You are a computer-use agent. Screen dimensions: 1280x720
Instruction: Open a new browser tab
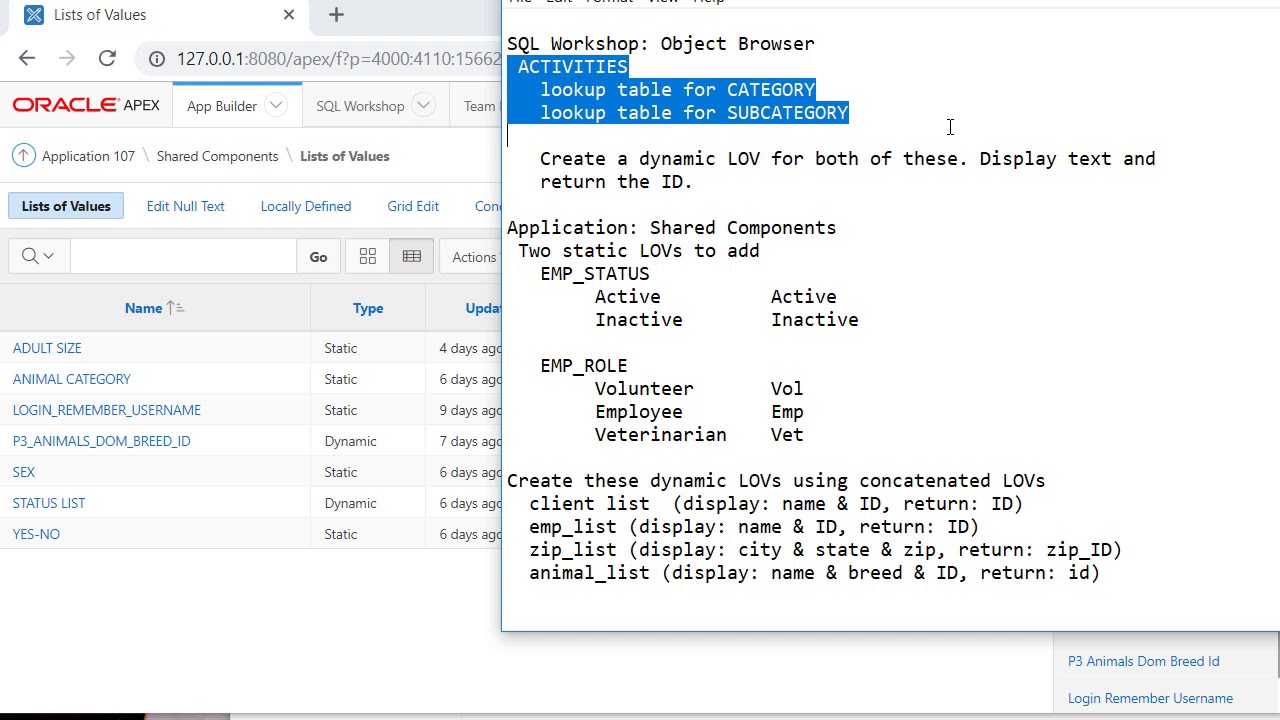coord(336,15)
